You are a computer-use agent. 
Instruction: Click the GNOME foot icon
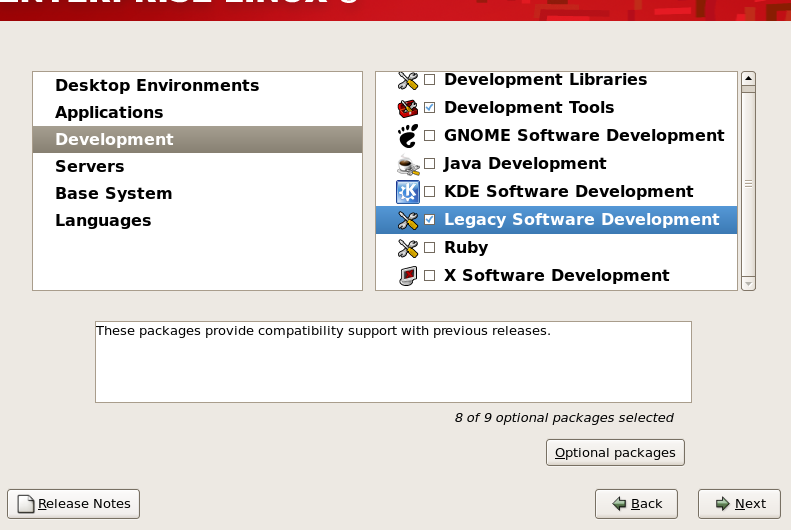click(x=407, y=135)
